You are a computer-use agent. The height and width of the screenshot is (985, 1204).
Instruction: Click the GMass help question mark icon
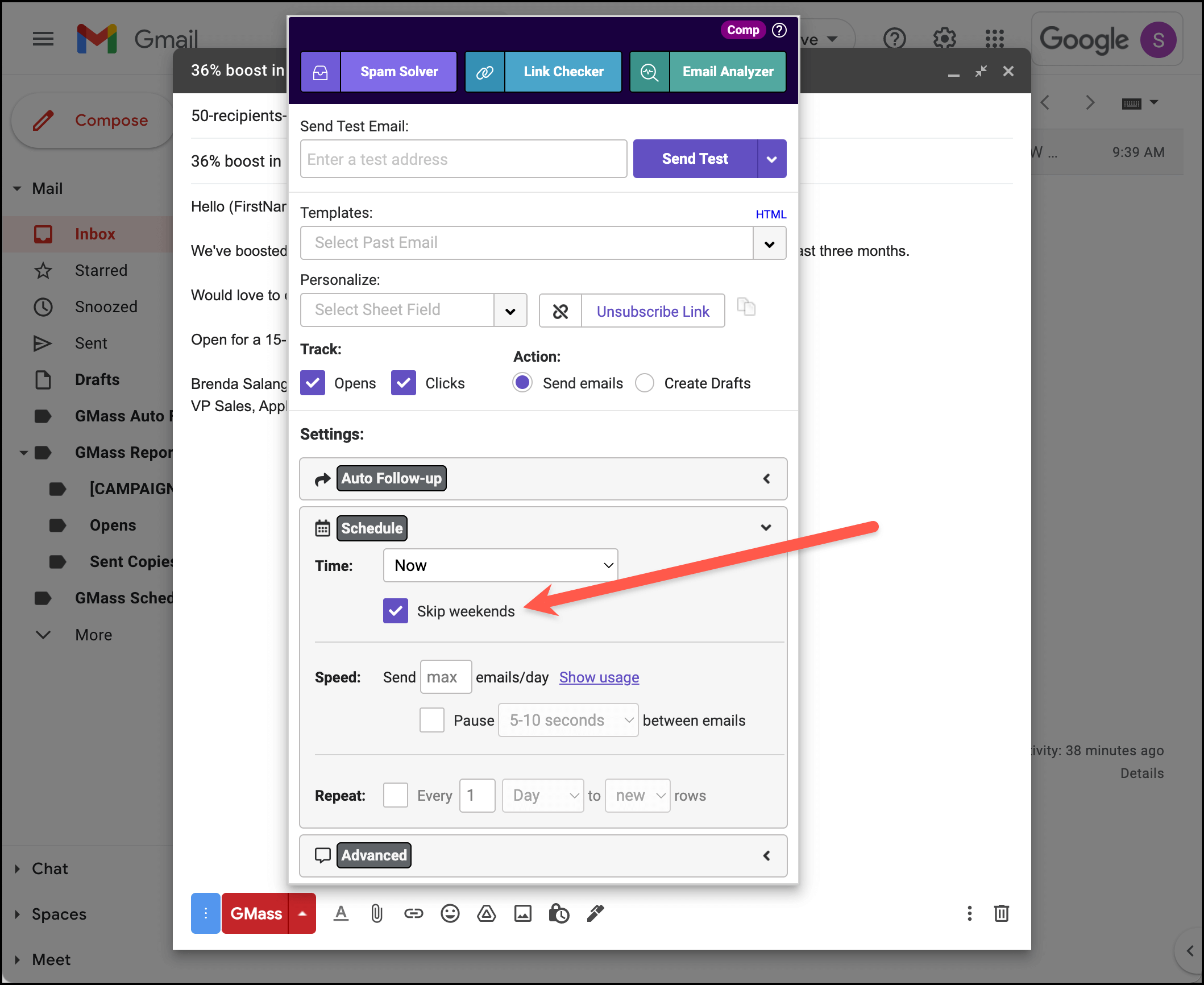pos(779,30)
